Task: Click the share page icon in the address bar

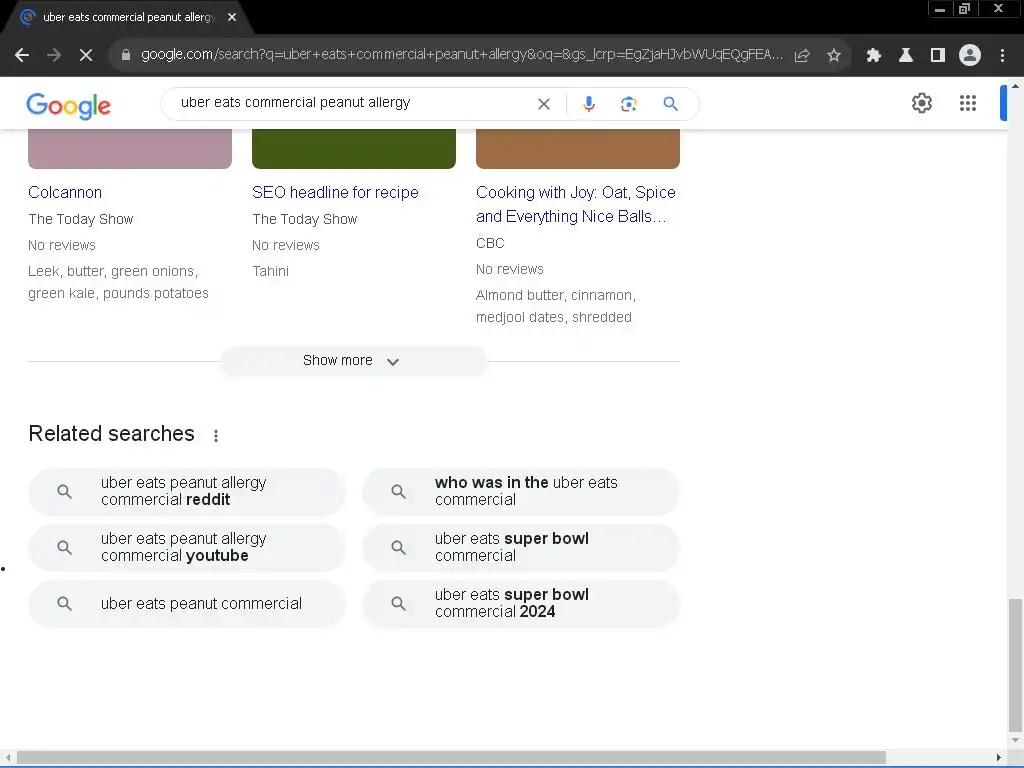Action: click(x=802, y=56)
